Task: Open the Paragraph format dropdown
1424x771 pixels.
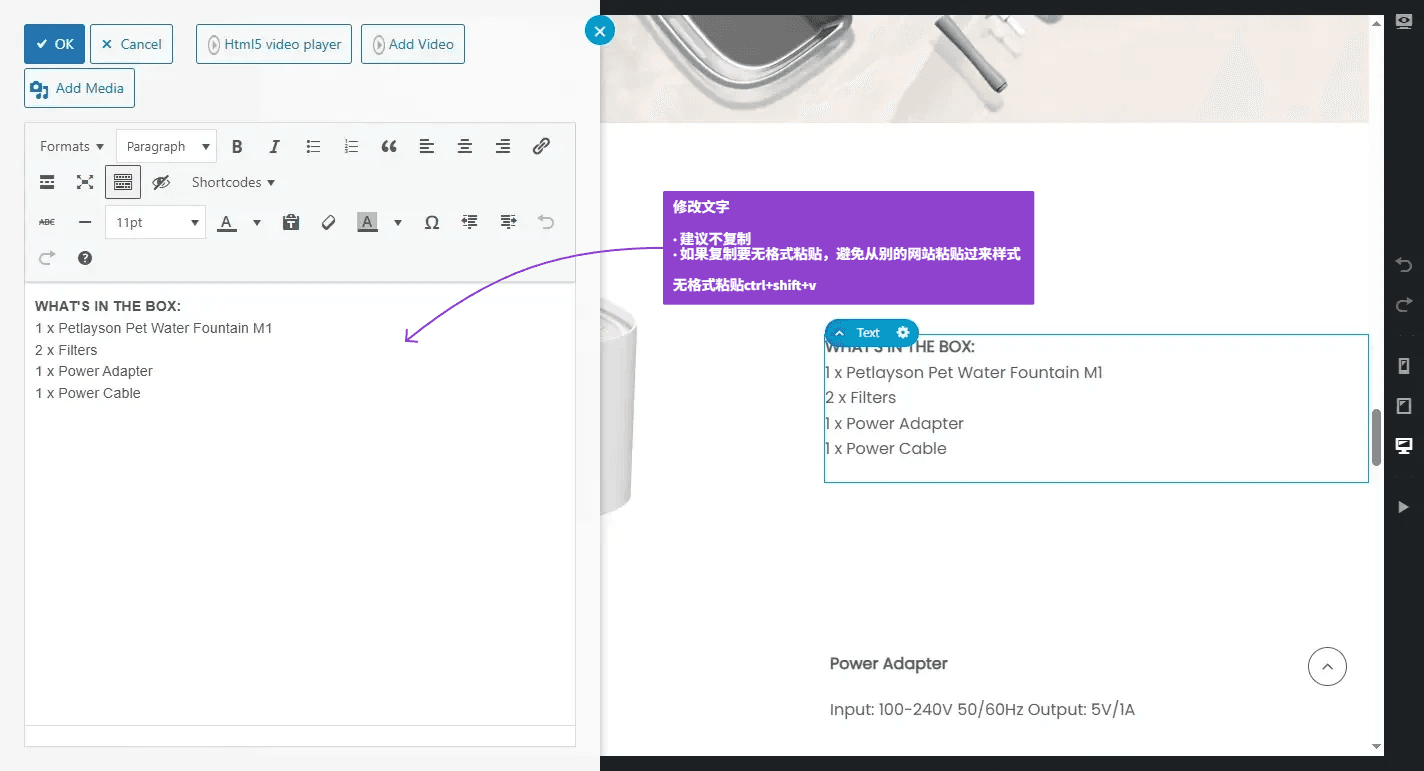Action: pos(166,147)
